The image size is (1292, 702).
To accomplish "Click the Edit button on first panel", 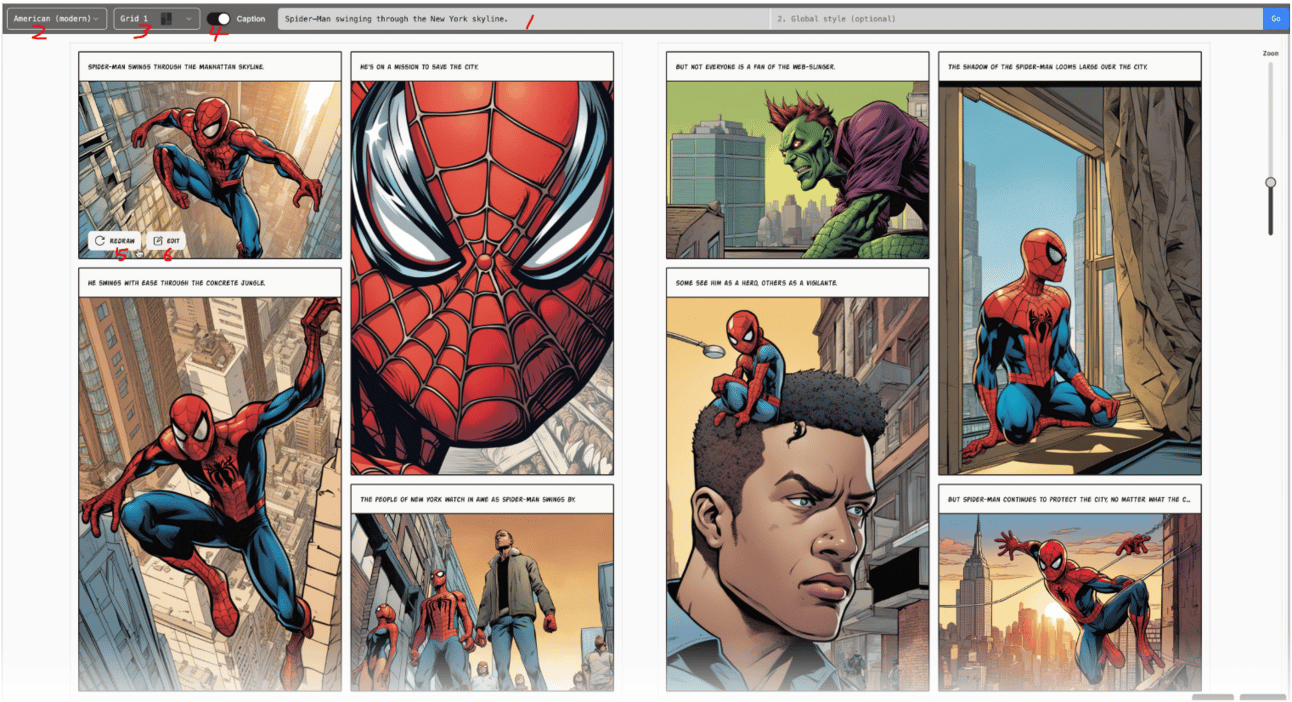I will pyautogui.click(x=167, y=241).
